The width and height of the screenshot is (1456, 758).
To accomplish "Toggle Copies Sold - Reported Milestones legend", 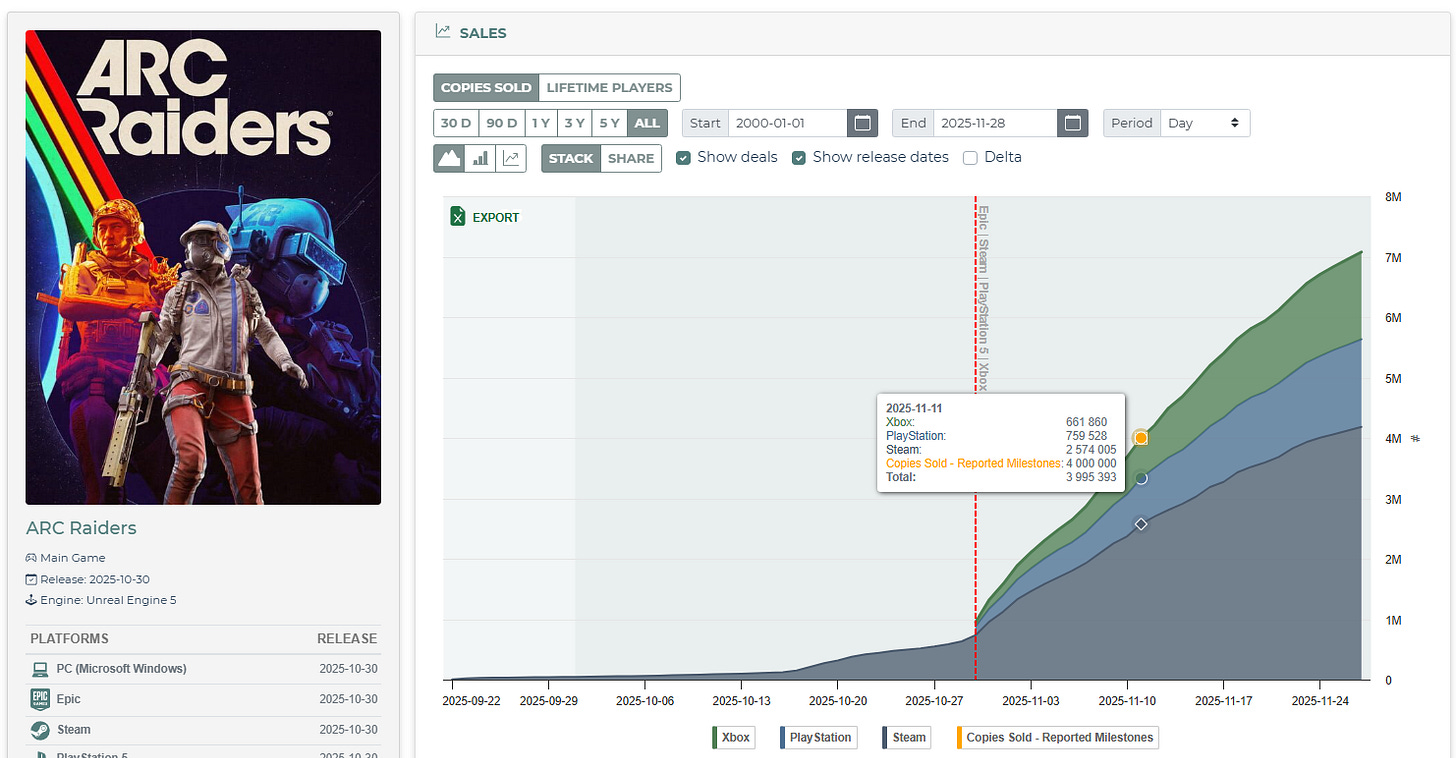I will [x=1058, y=738].
